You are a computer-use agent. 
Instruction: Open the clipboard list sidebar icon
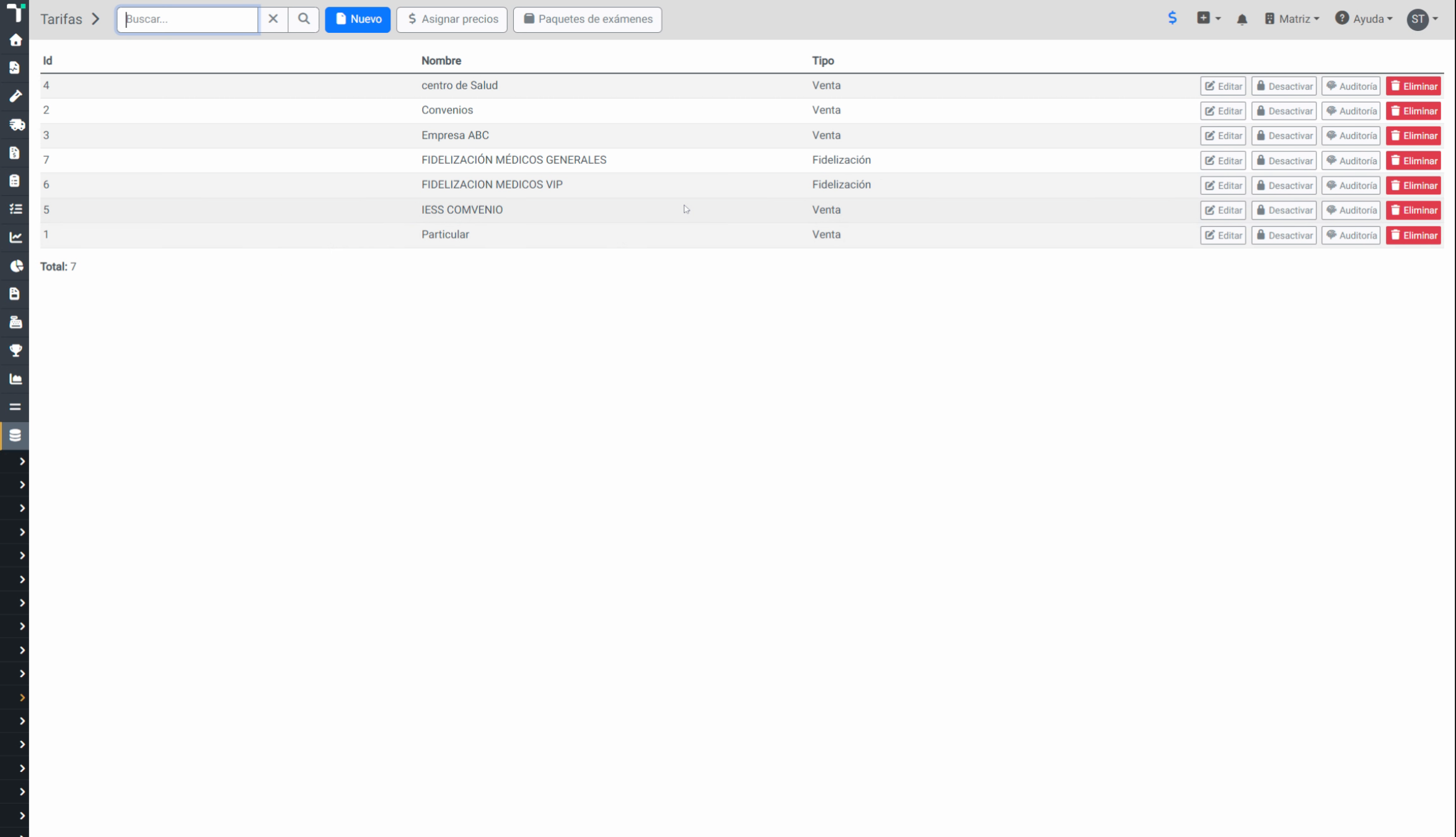point(15,181)
